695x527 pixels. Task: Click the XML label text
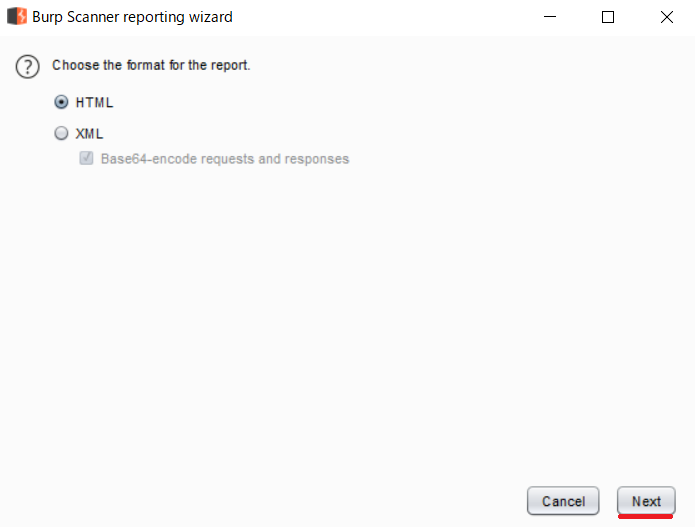point(89,133)
